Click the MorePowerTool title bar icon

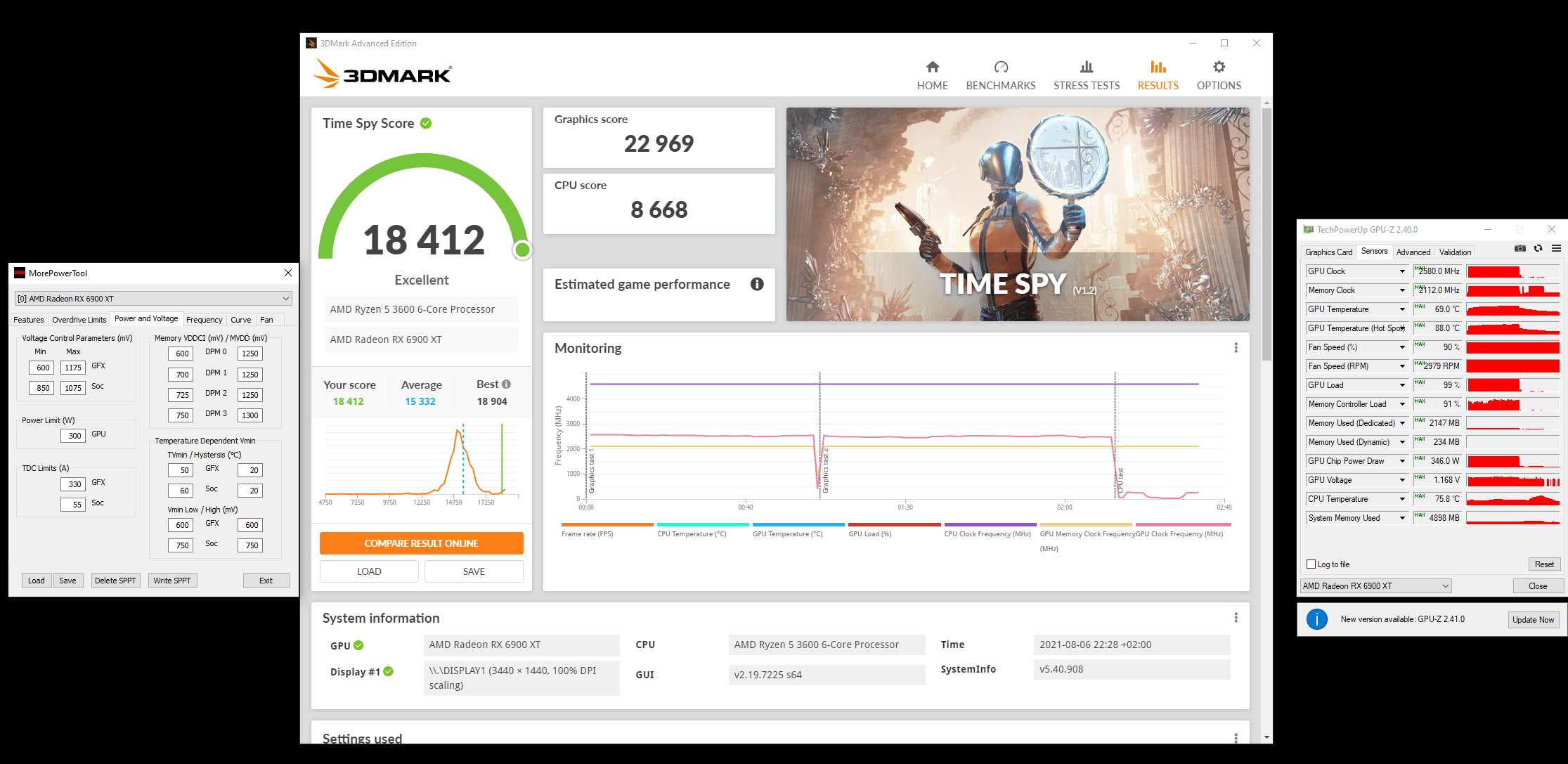coord(20,273)
